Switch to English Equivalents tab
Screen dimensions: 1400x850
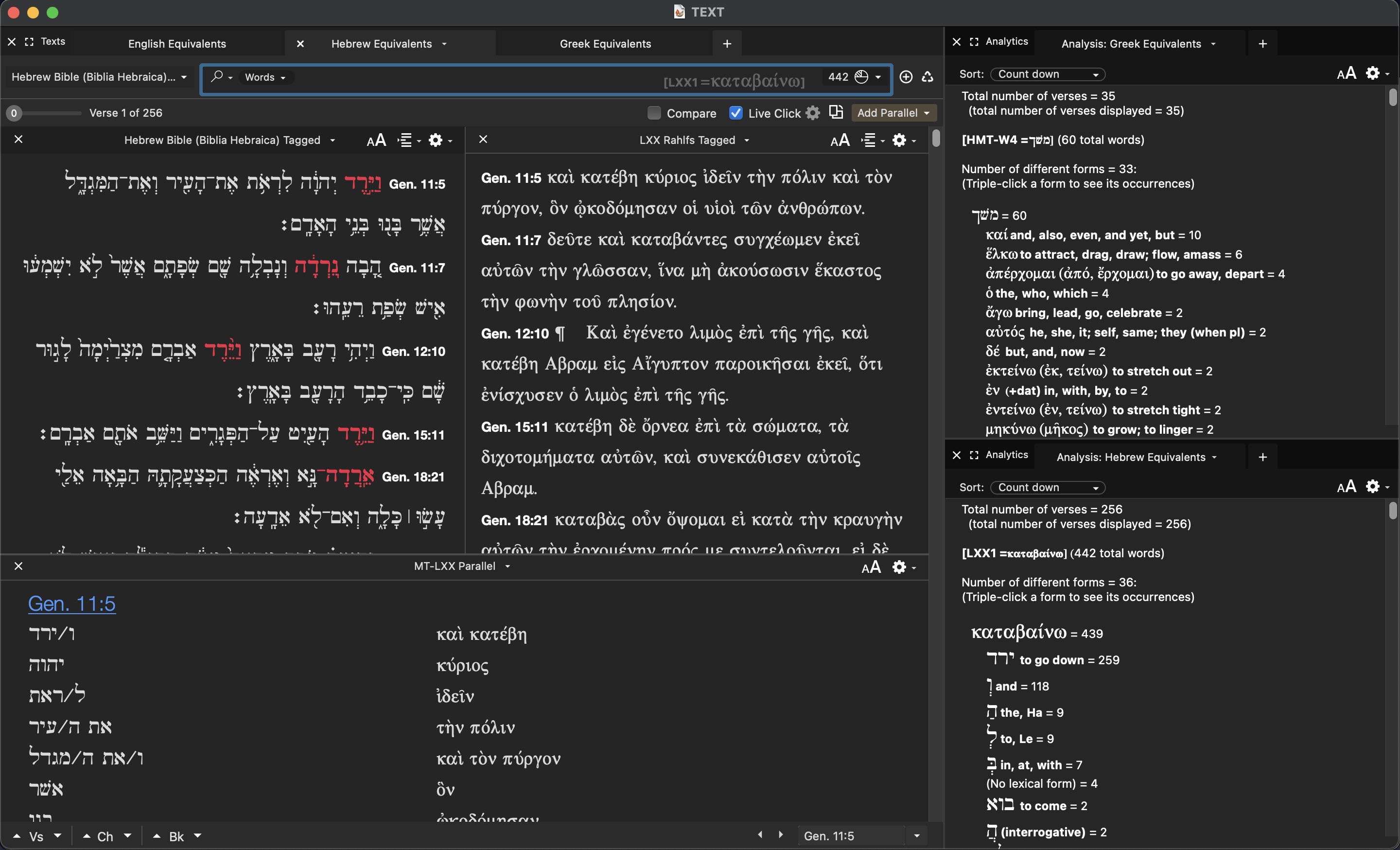pyautogui.click(x=177, y=44)
